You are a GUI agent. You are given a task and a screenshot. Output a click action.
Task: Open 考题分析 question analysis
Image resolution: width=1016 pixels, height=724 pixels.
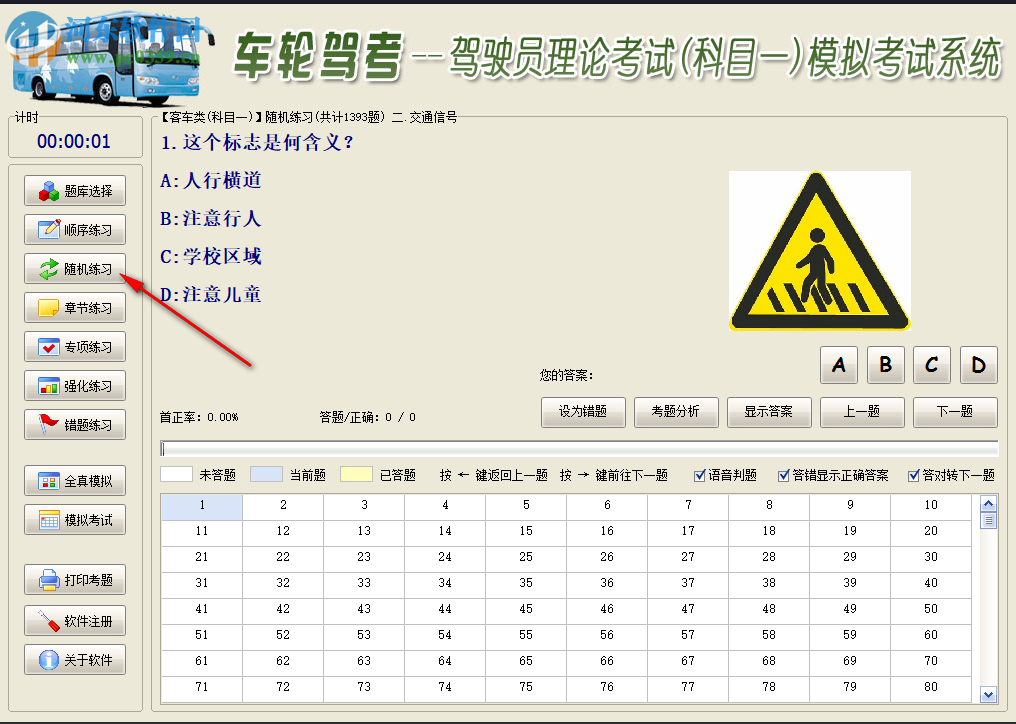tap(676, 412)
